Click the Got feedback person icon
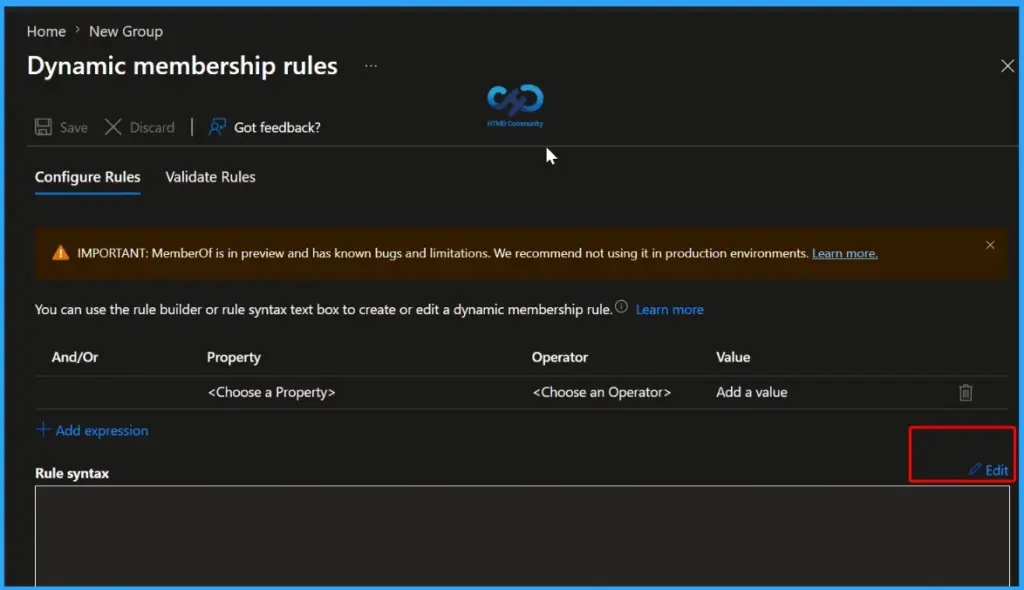The width and height of the screenshot is (1024, 590). click(217, 127)
